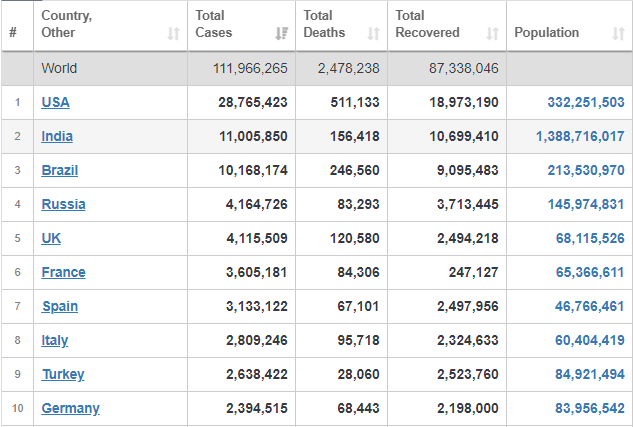633x427 pixels.
Task: Select France total cases 3,605,181
Action: point(257,272)
